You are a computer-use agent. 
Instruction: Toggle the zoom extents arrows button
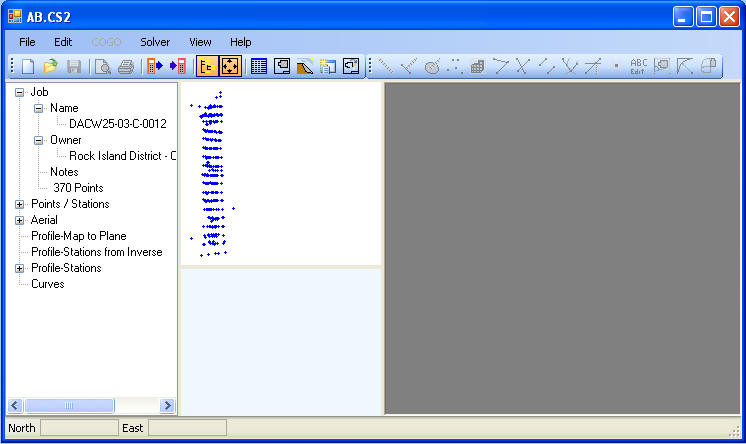pyautogui.click(x=230, y=66)
